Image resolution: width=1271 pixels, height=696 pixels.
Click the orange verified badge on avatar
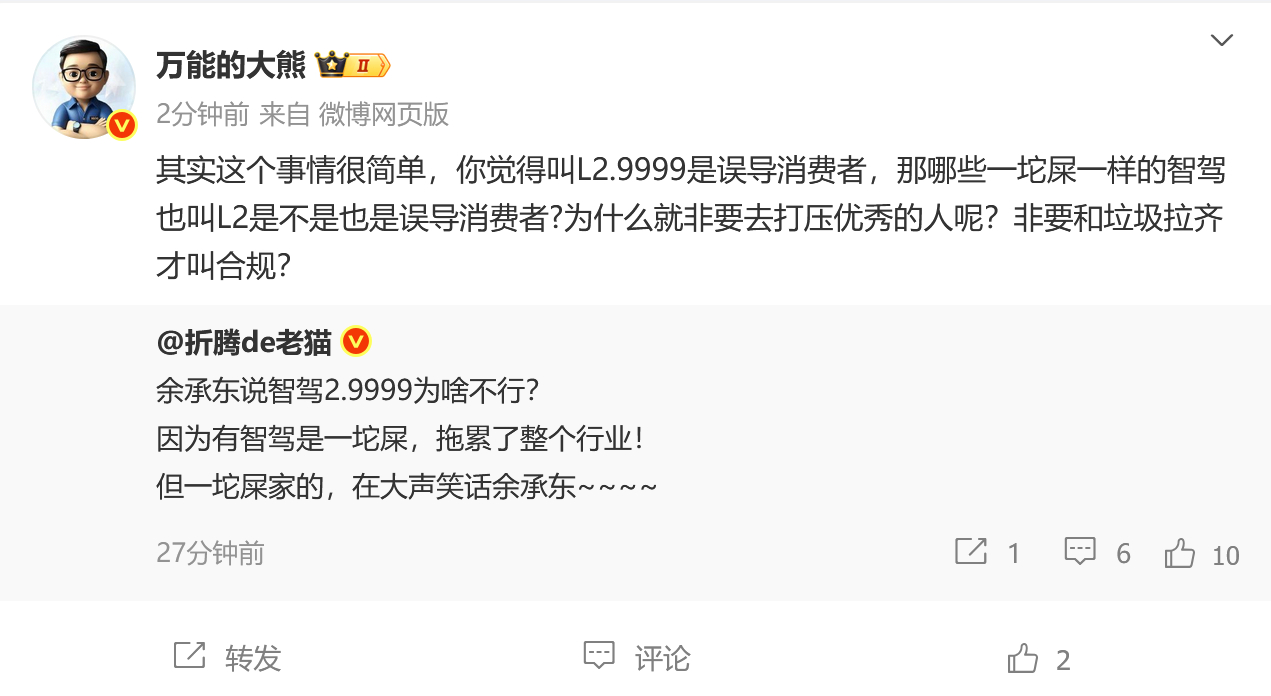122,125
